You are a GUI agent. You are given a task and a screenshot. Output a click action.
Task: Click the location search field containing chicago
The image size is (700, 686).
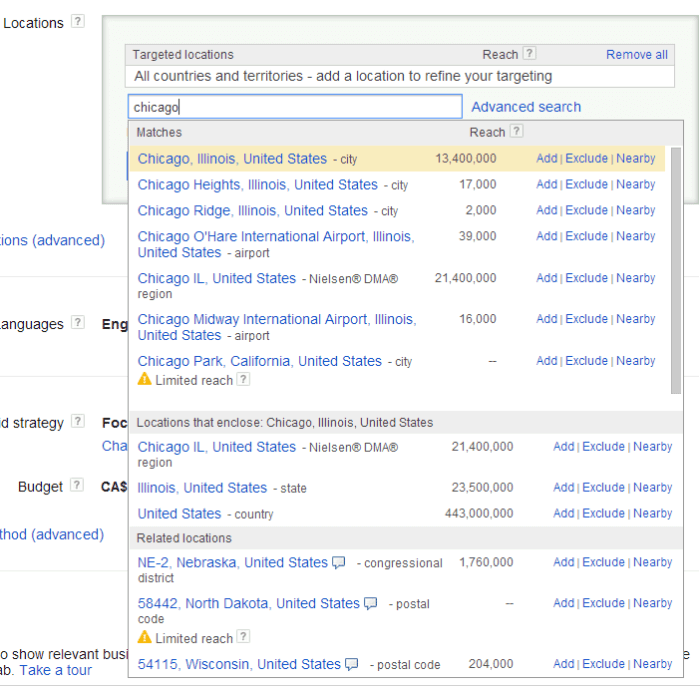coord(295,107)
